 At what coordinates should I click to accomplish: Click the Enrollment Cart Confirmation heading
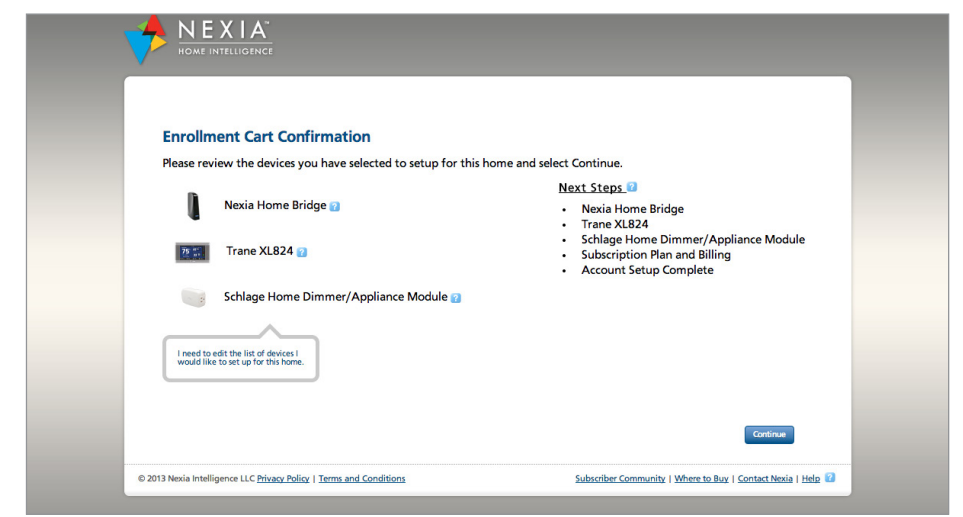(x=267, y=136)
